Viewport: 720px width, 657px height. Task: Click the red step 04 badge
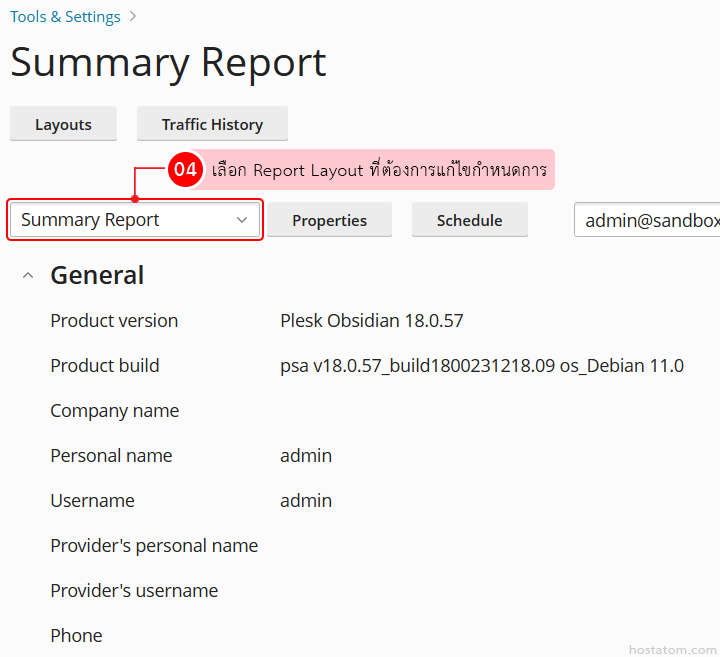pos(185,170)
